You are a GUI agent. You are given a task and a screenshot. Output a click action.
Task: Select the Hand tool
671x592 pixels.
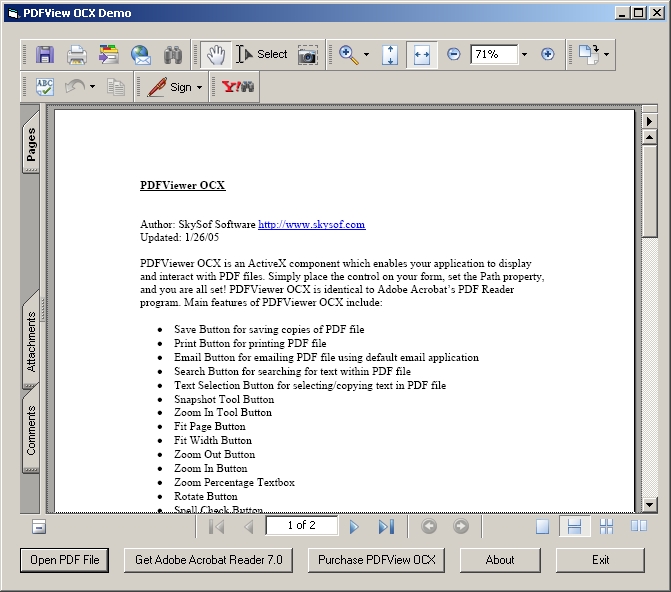pyautogui.click(x=216, y=54)
